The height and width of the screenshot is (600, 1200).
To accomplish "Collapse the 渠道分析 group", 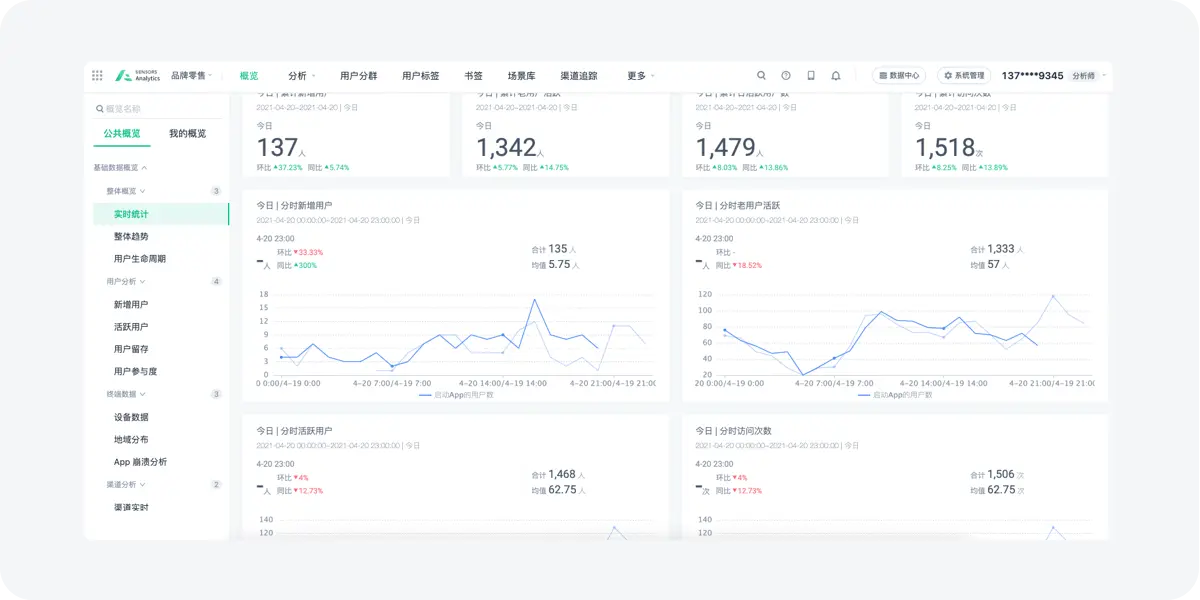I will (x=126, y=484).
